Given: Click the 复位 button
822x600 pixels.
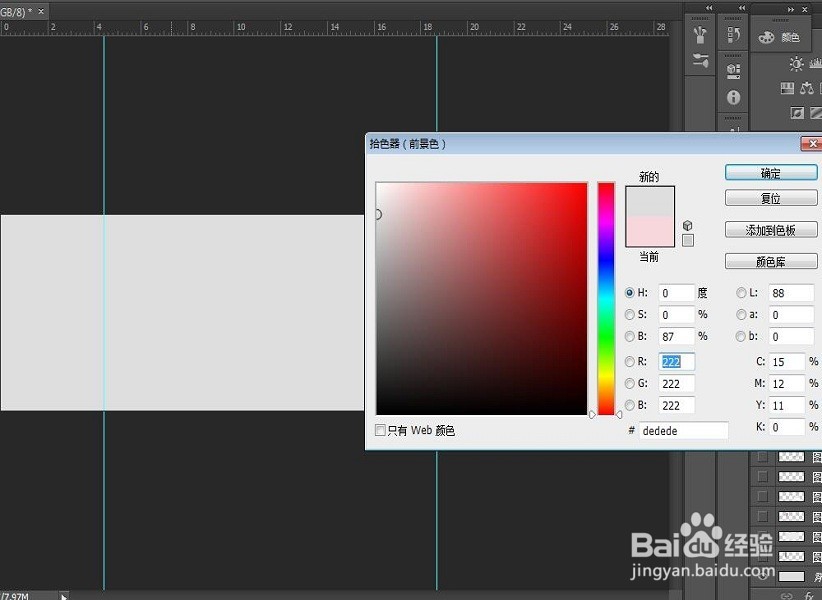Looking at the screenshot, I should [x=771, y=198].
